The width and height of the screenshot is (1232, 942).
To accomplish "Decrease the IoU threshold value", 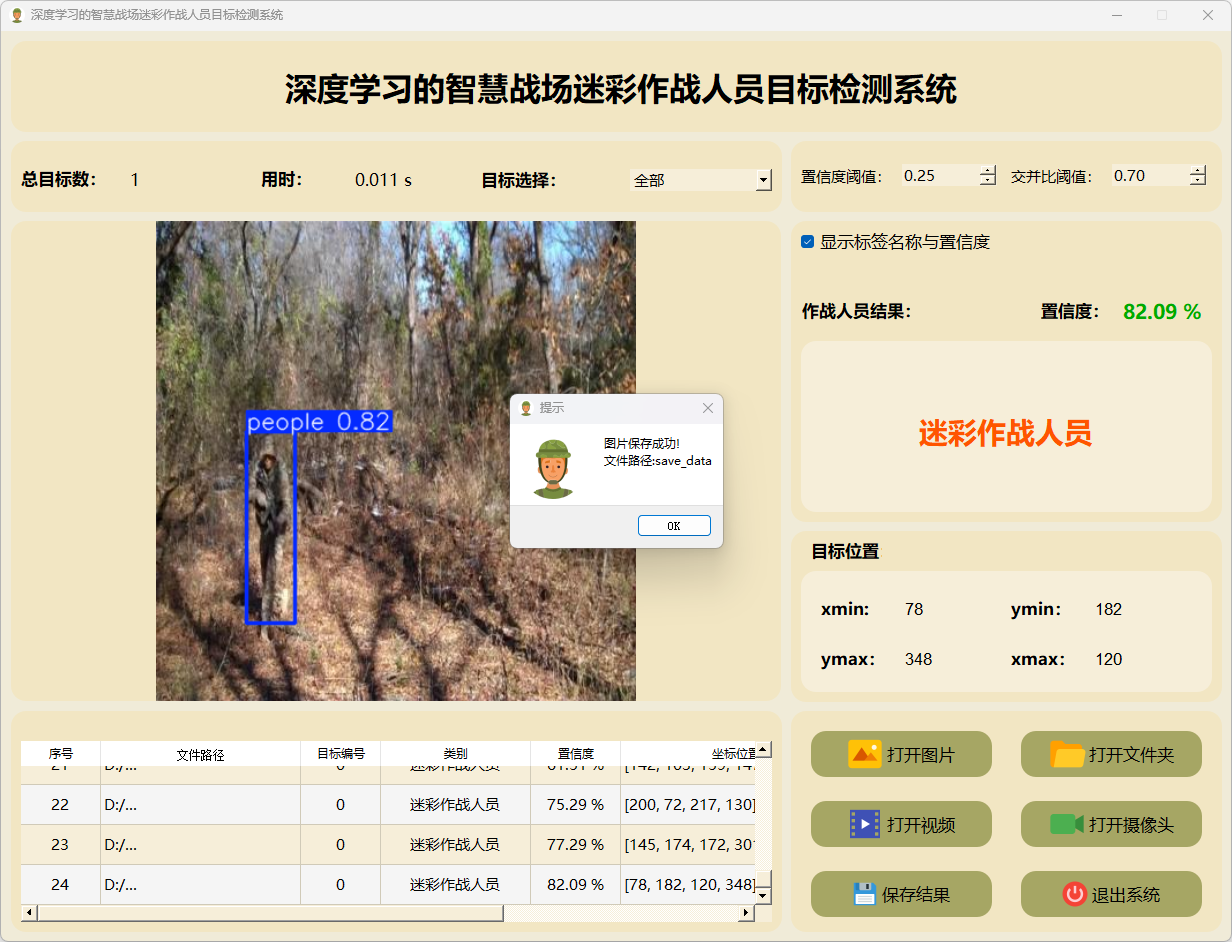I will 1198,181.
